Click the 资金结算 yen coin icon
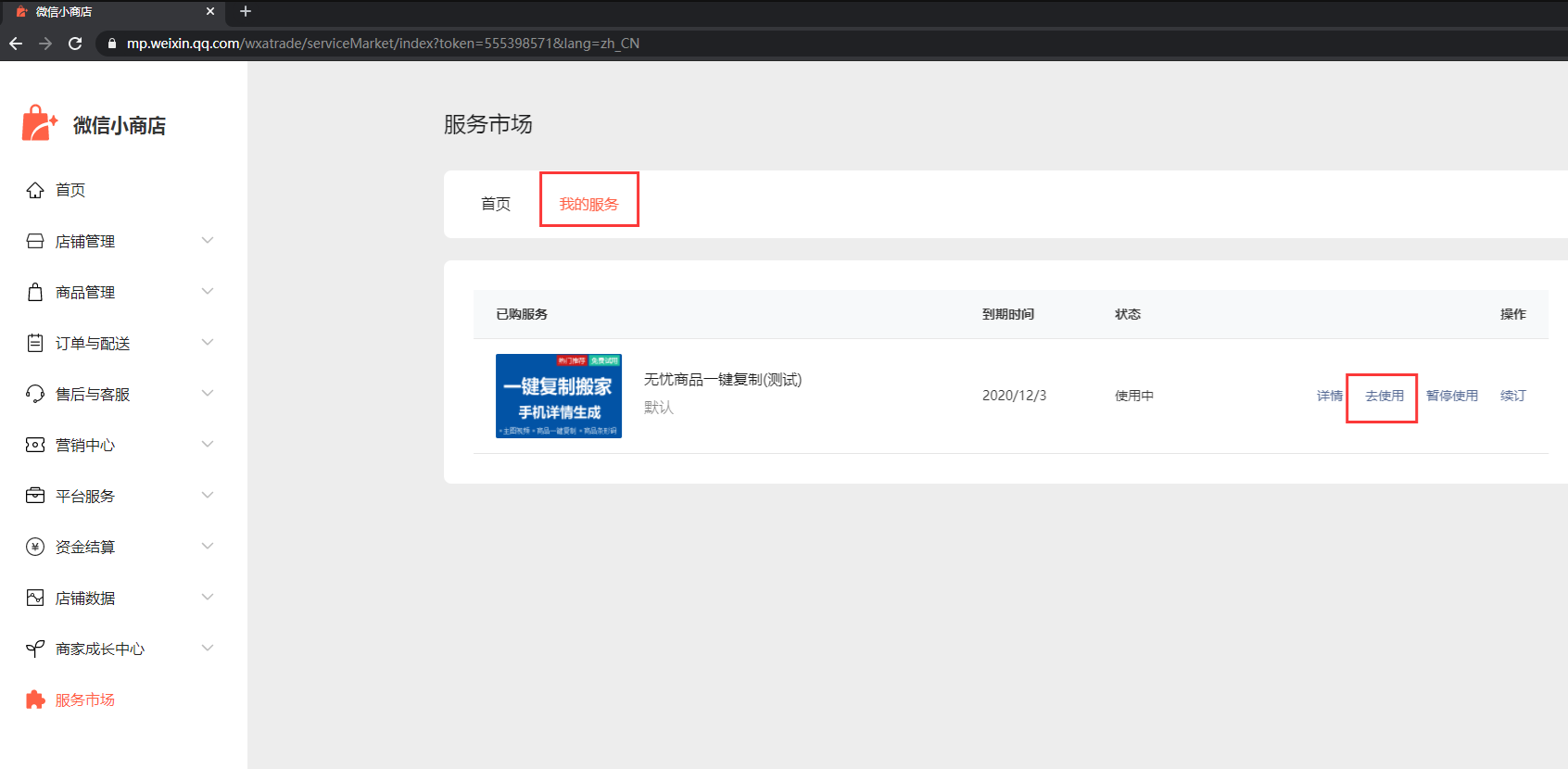Image resolution: width=1568 pixels, height=769 pixels. point(35,547)
